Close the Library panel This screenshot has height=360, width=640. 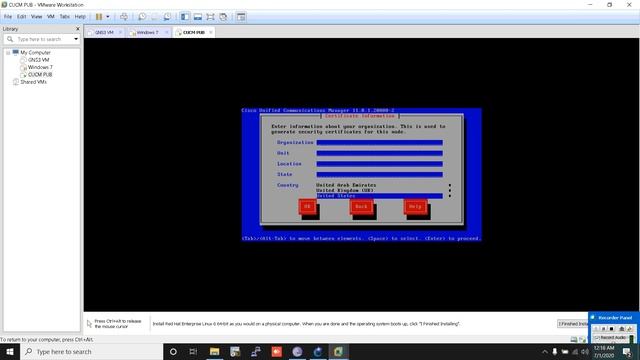78,29
